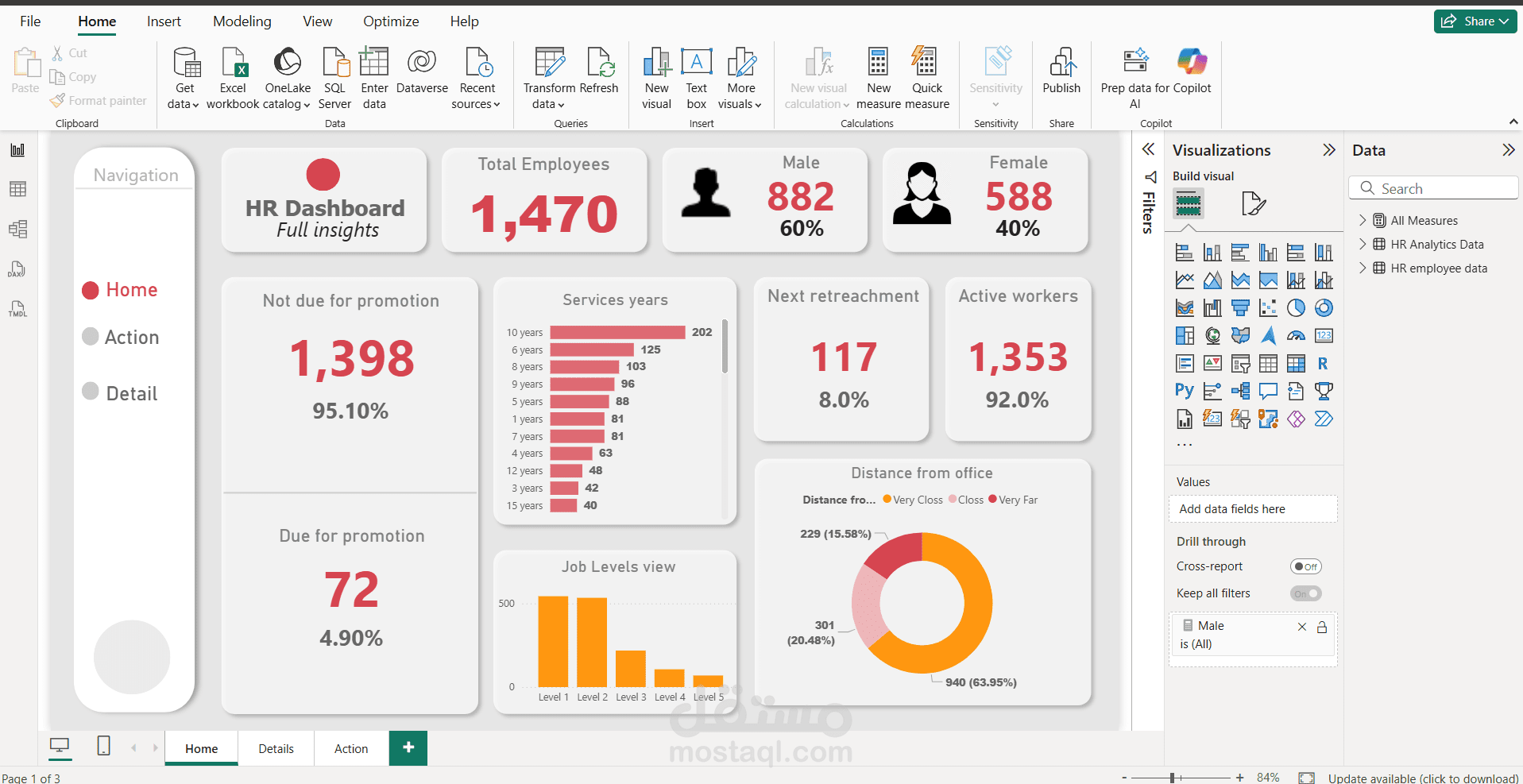
Task: Switch to the Details page tab
Action: click(x=276, y=747)
